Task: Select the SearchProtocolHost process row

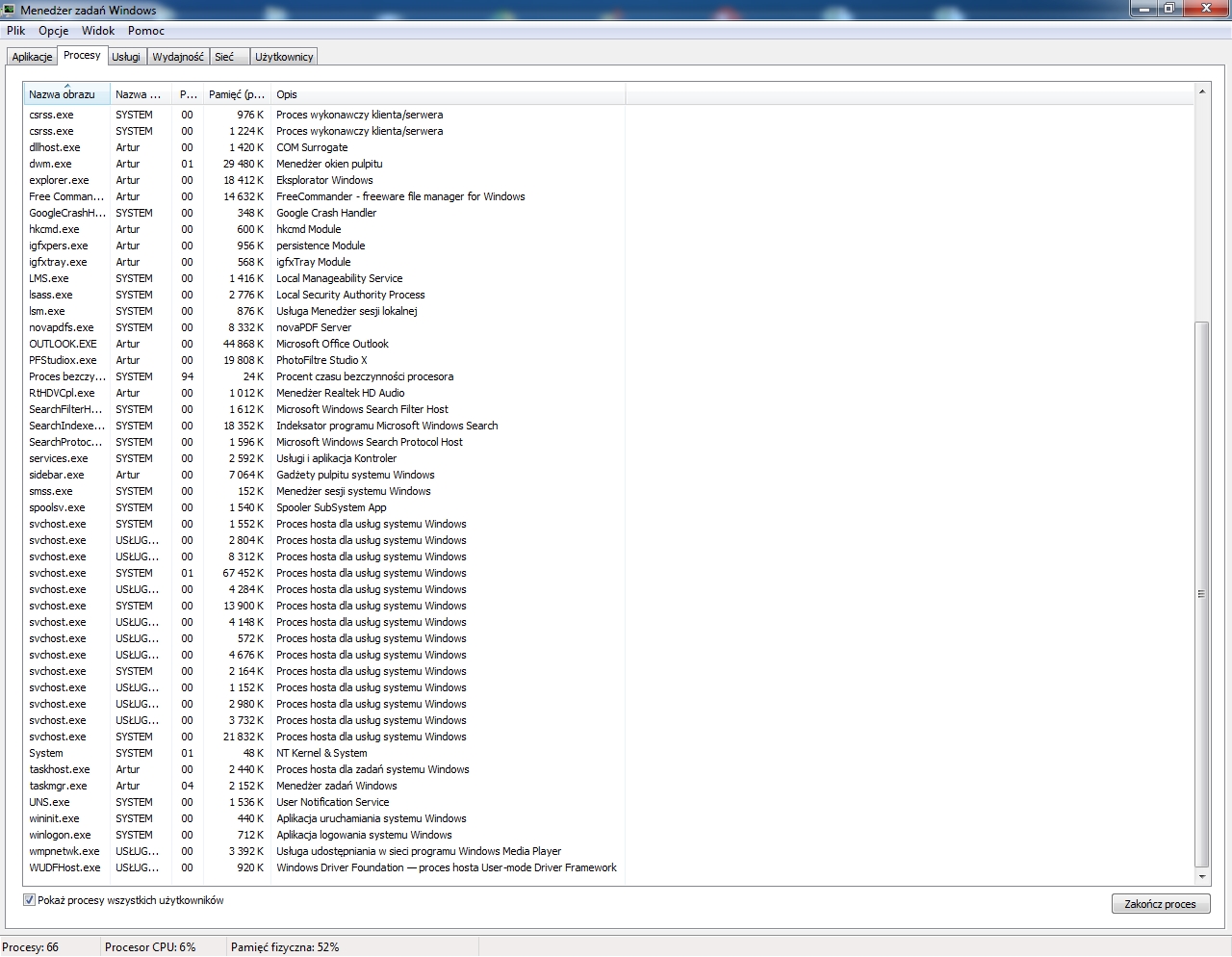Action: pyautogui.click(x=324, y=442)
